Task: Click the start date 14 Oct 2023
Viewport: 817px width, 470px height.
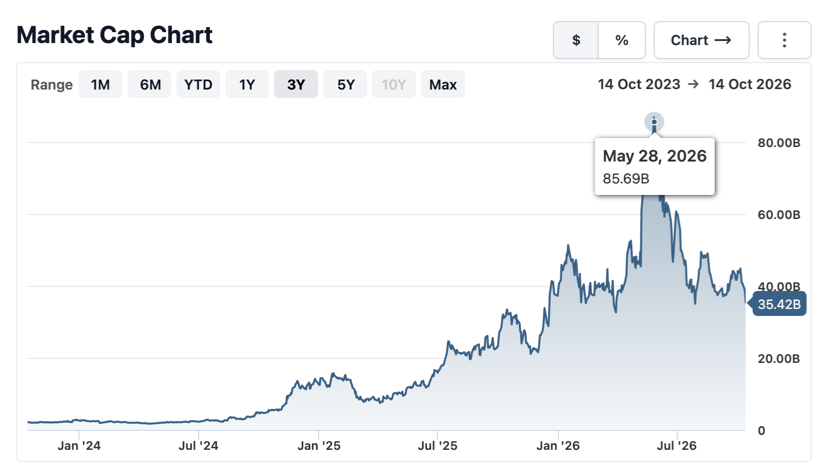Action: 639,84
